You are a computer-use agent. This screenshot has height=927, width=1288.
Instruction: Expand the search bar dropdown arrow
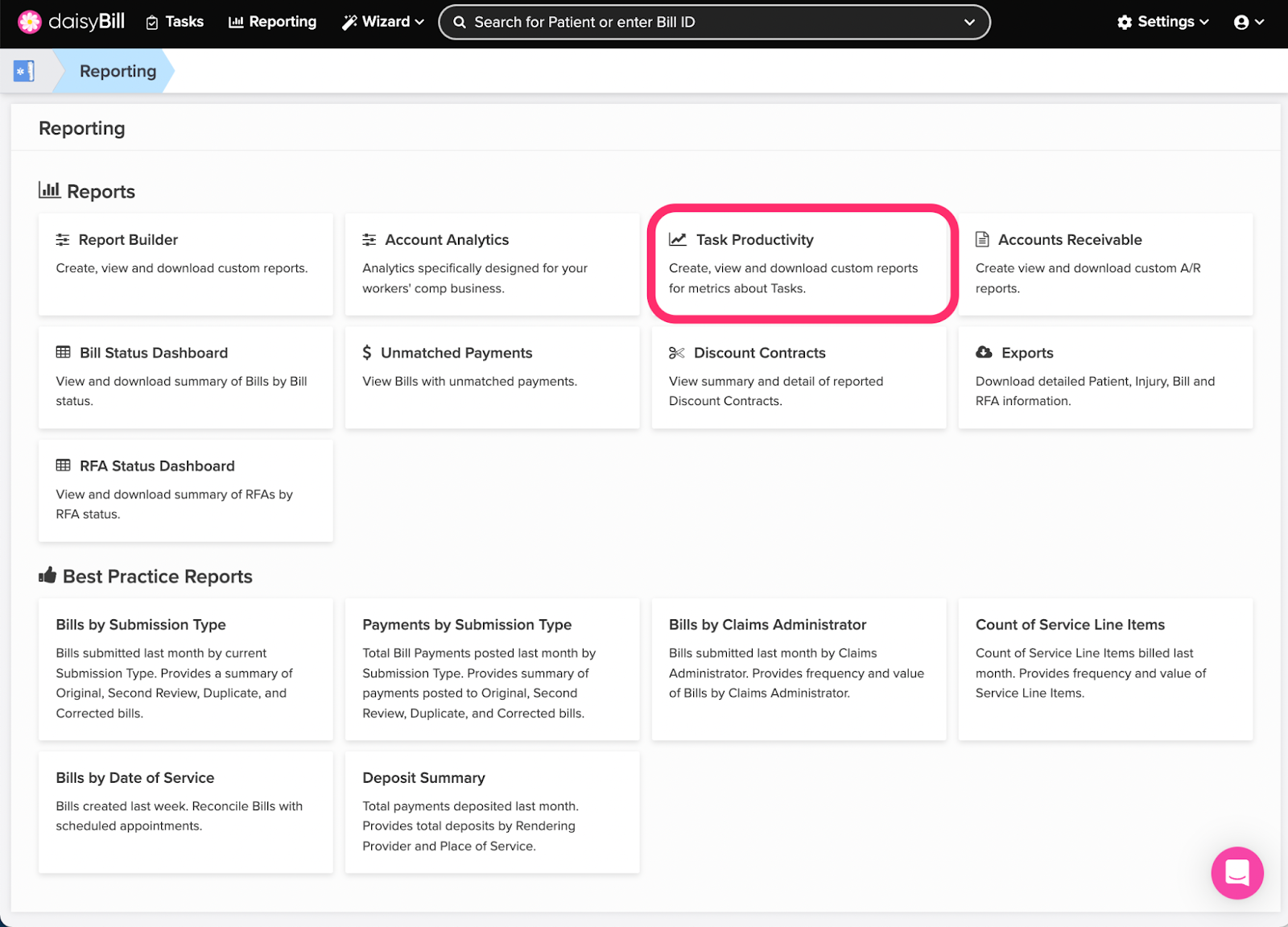tap(969, 22)
